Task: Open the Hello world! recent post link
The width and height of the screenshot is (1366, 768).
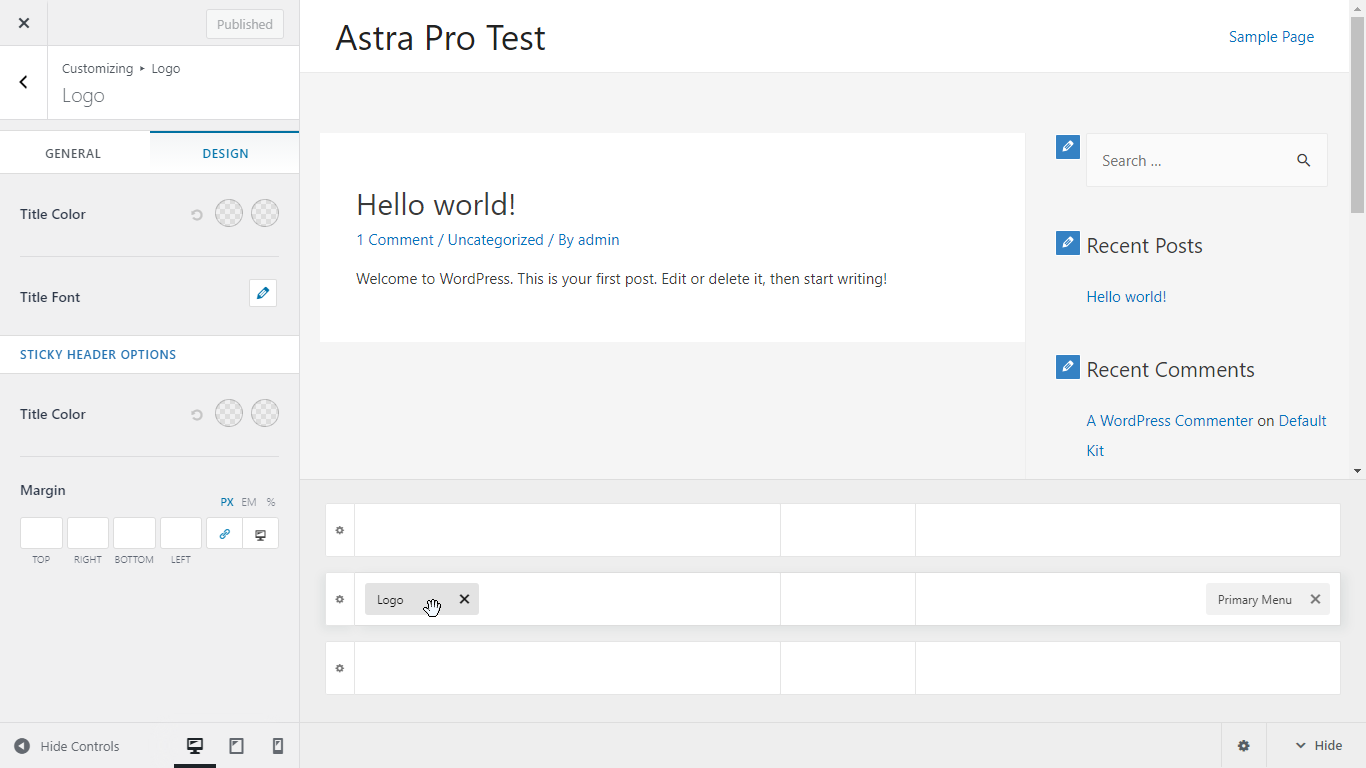Action: coord(1126,297)
